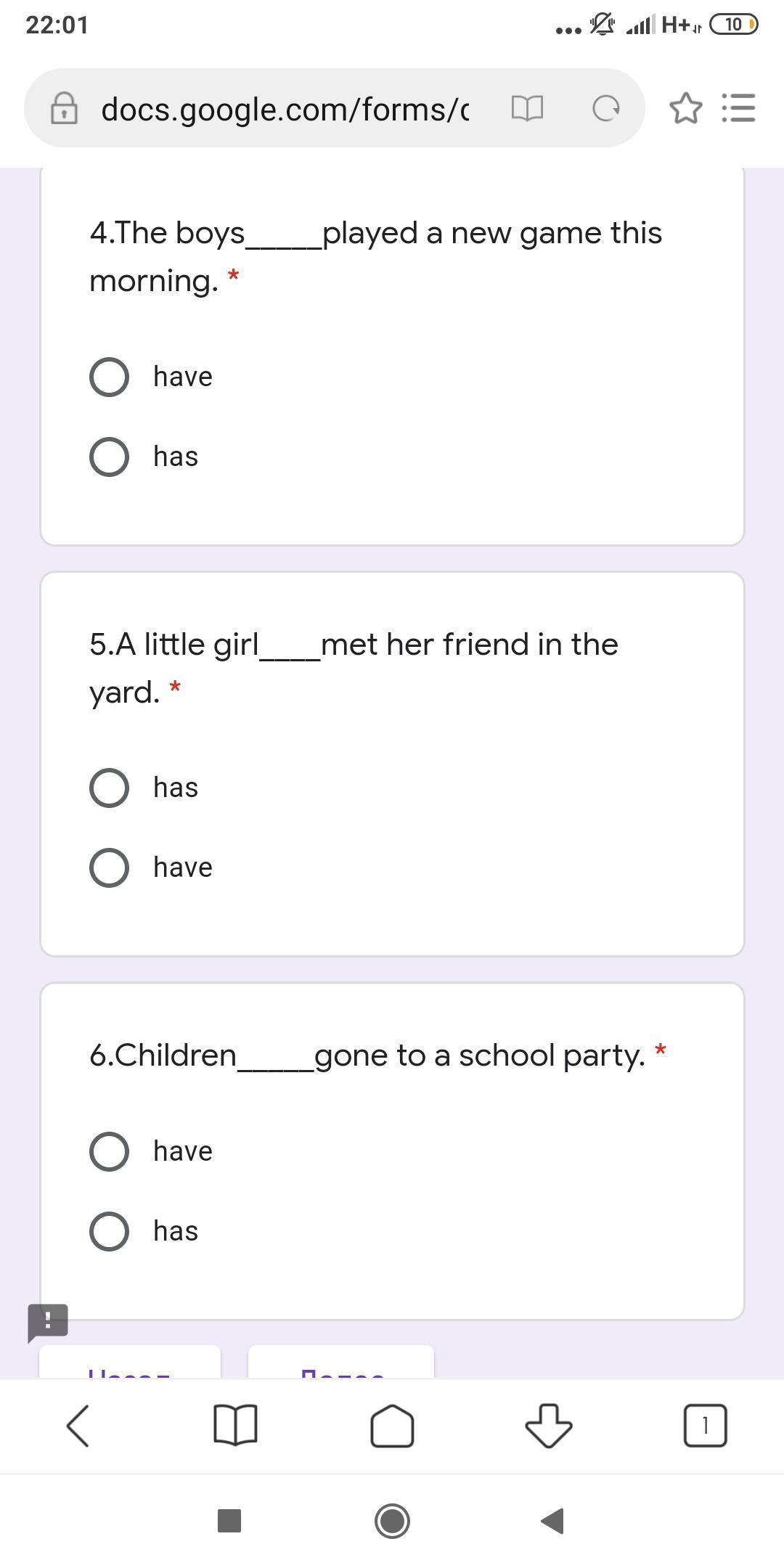Open downloads arrow icon in bottom bar
This screenshot has width=784, height=1568.
point(548,1426)
